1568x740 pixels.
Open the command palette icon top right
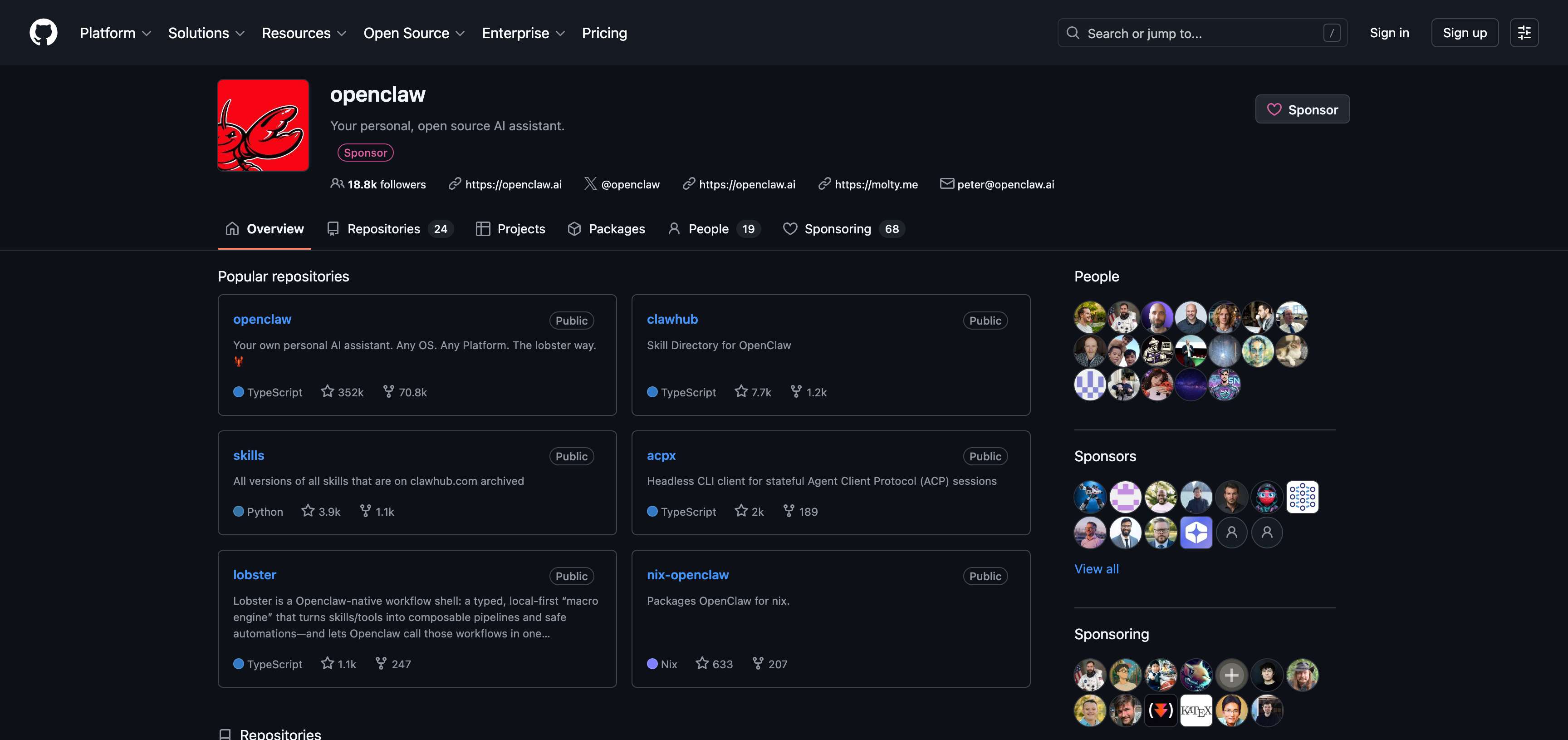(1524, 32)
